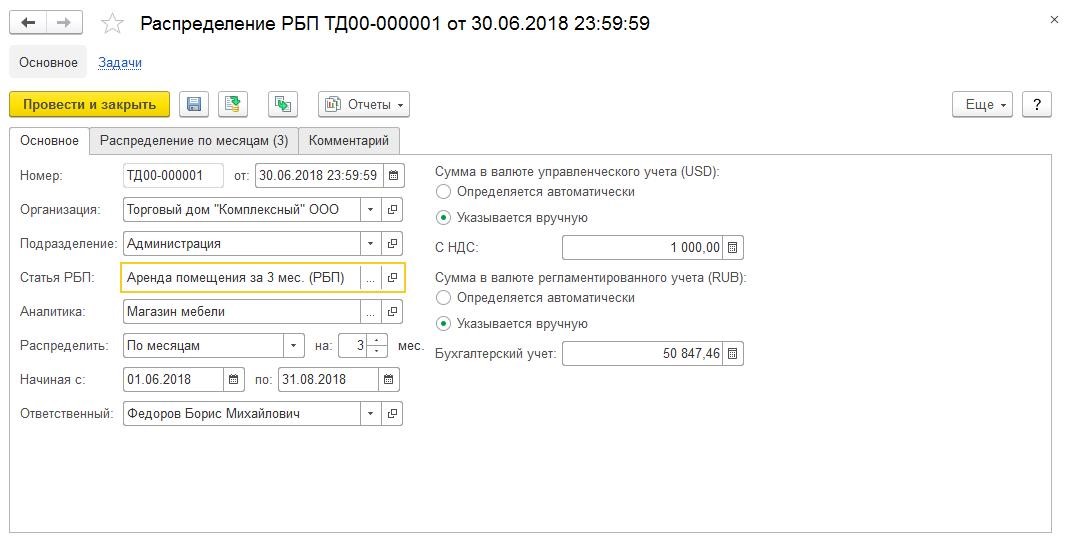Expand the Ответственный dropdown list
Viewport: 1067px width, 543px height.
coord(370,414)
